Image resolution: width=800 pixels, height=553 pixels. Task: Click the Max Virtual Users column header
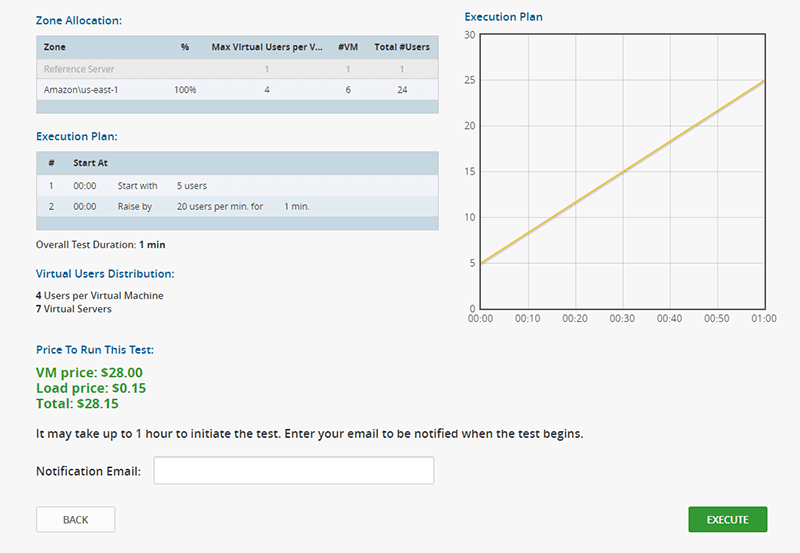coord(265,47)
